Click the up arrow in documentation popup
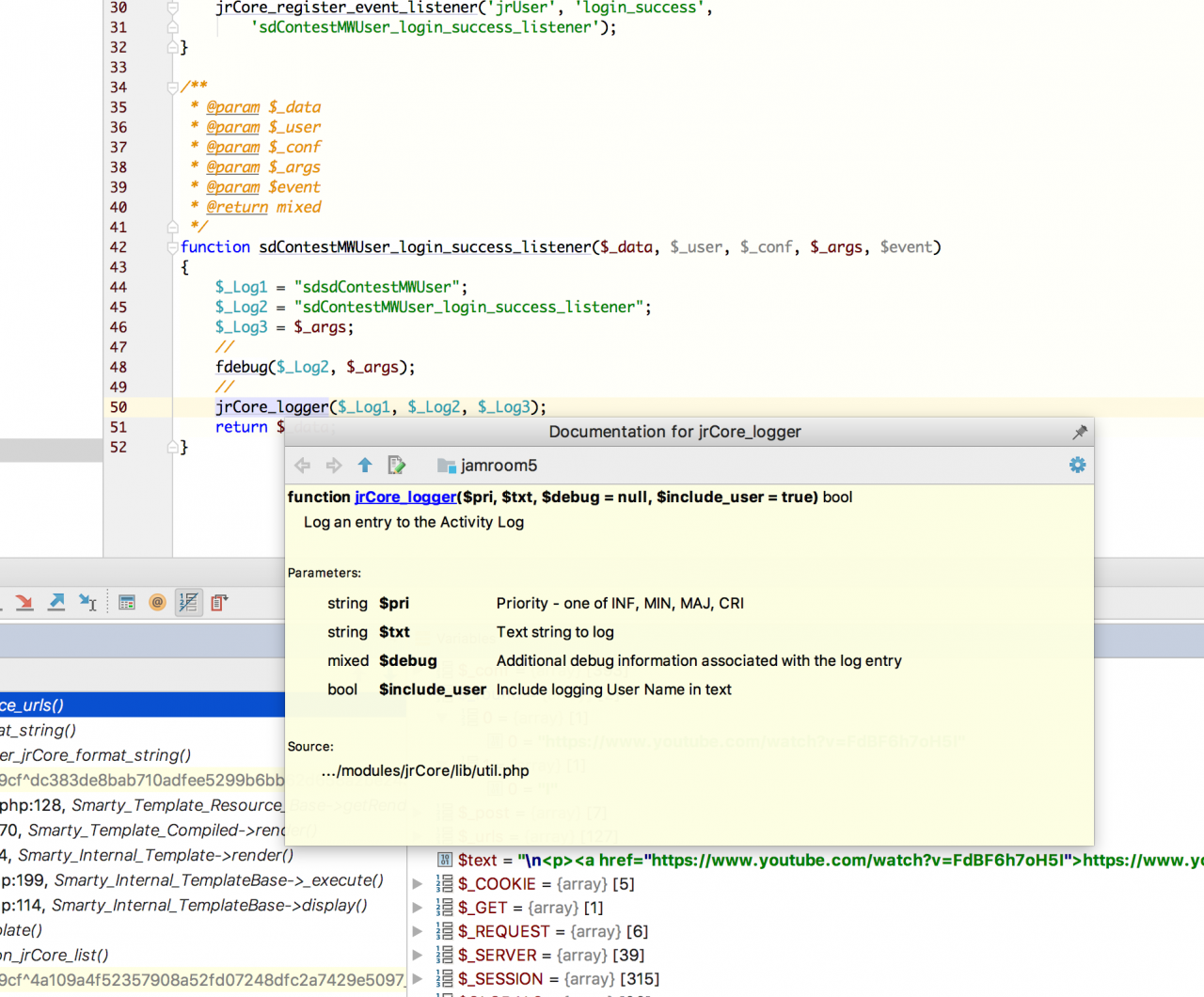Image resolution: width=1204 pixels, height=997 pixels. tap(365, 466)
